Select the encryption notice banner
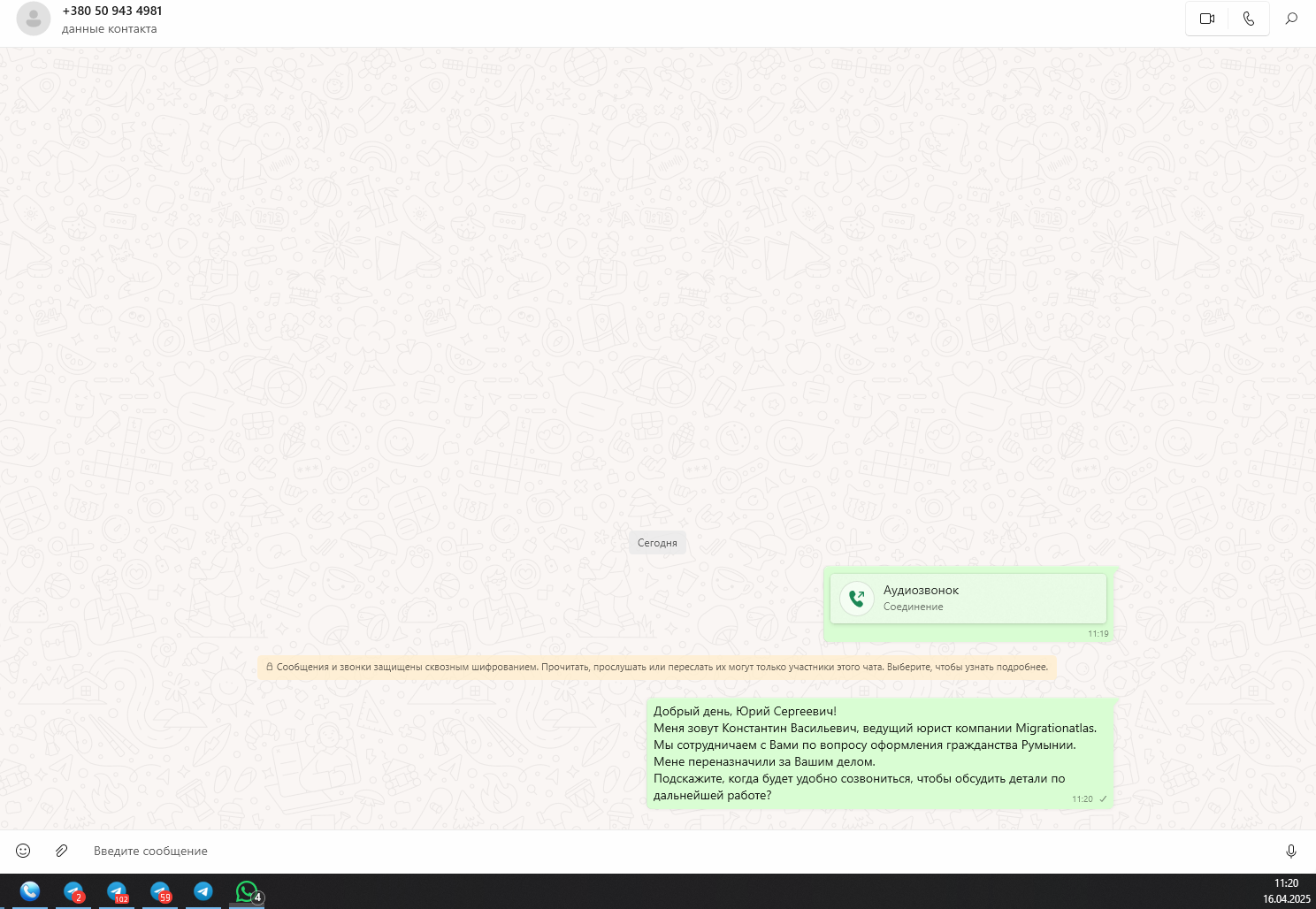The image size is (1316, 909). 657,668
